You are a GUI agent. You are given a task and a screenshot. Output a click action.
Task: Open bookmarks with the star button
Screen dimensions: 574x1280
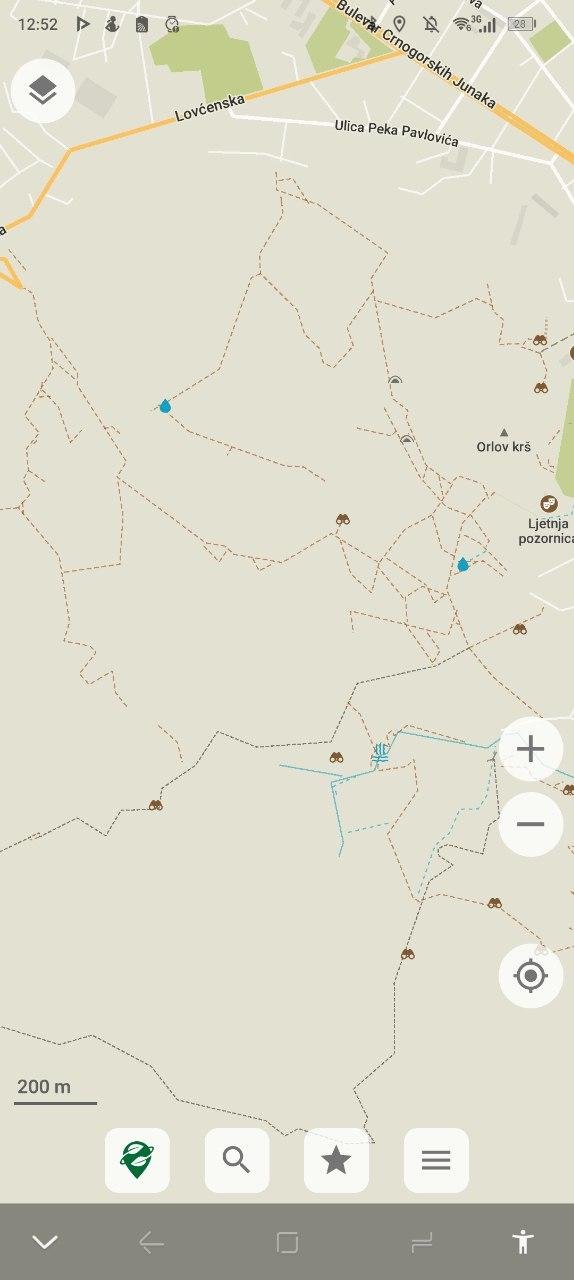tap(336, 1160)
